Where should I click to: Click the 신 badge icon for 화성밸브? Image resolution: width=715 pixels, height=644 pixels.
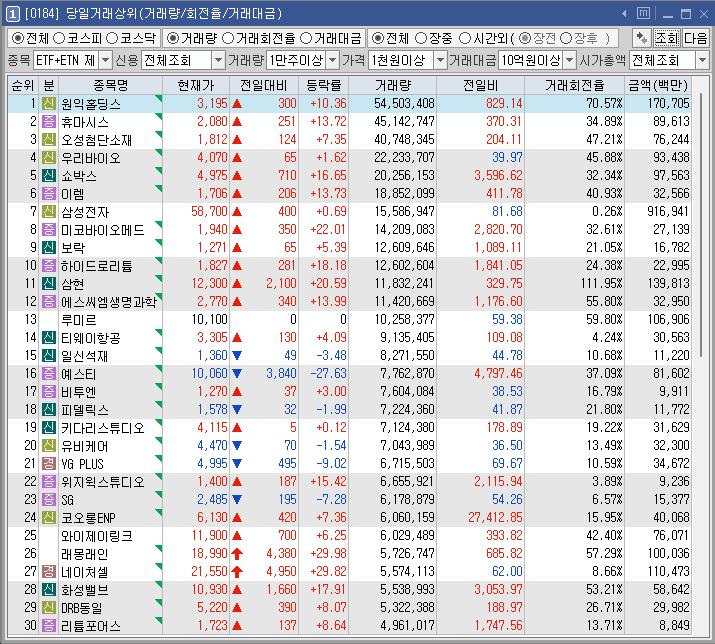49,589
